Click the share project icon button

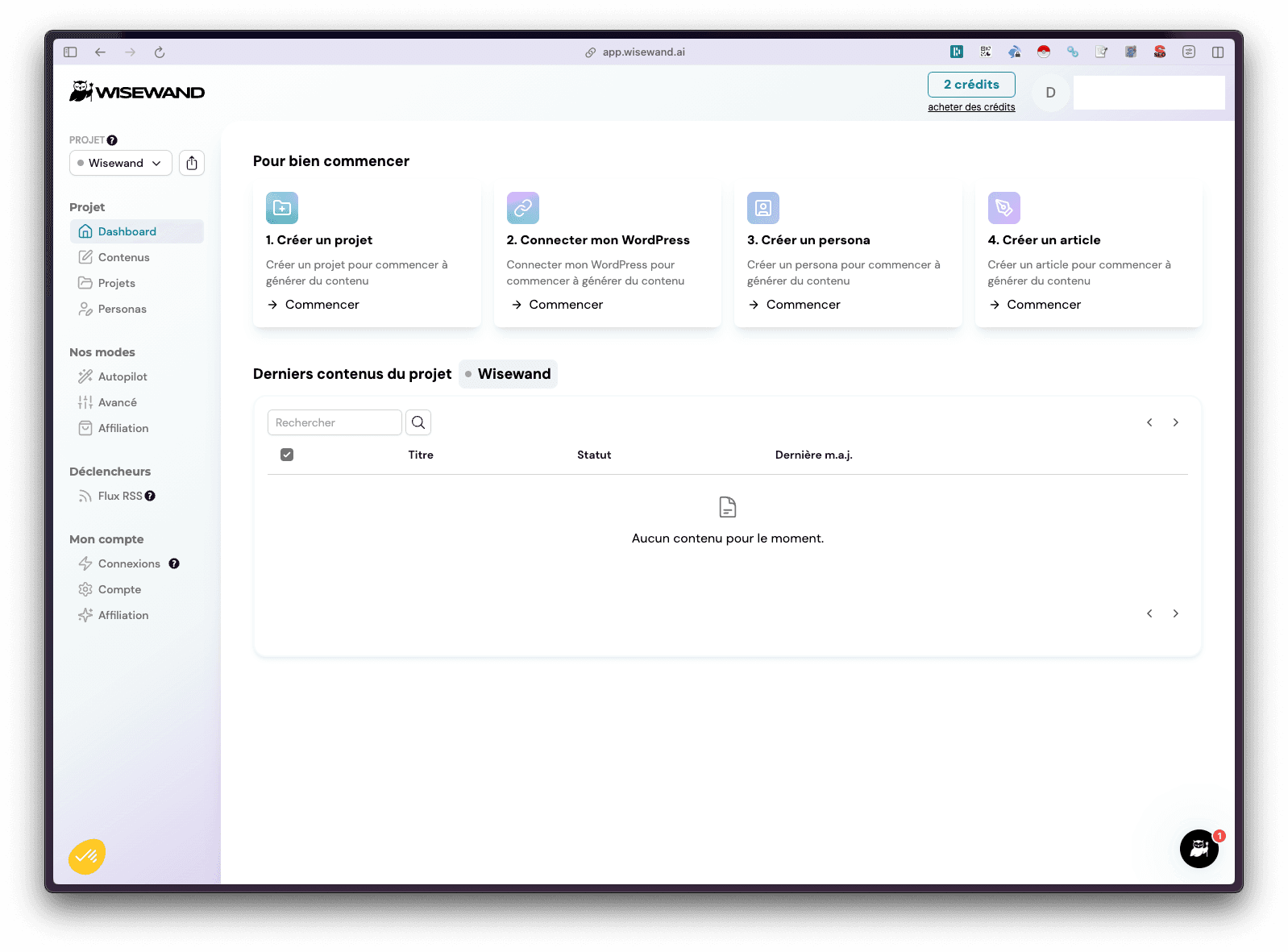pyautogui.click(x=192, y=163)
